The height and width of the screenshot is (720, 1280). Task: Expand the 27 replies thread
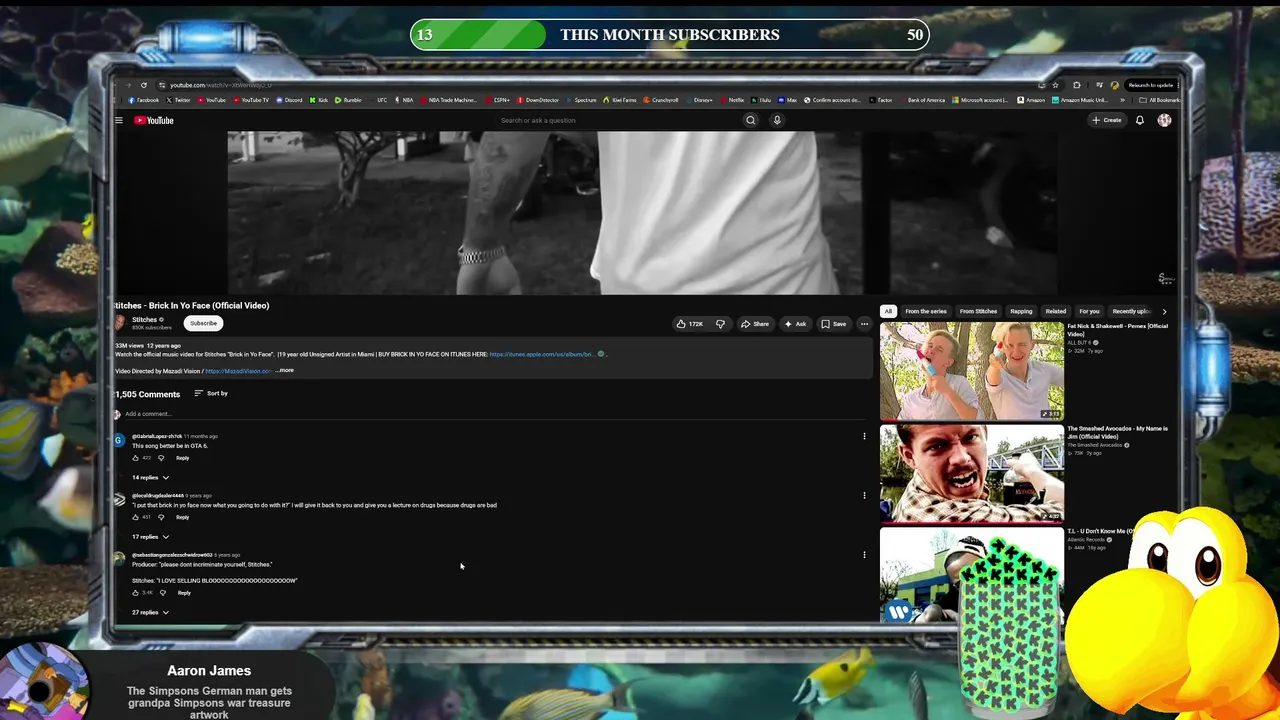150,612
